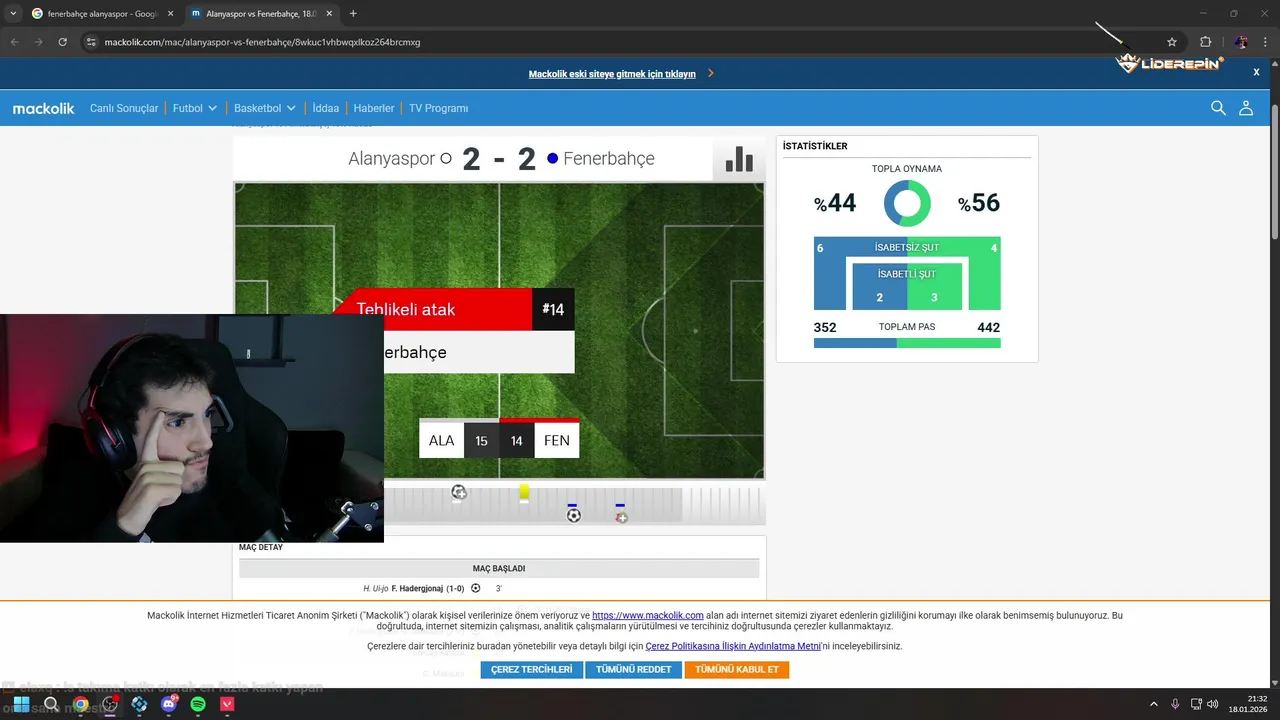Screen dimensions: 1280x720
Task: Open Chrome from the taskbar
Action: tap(80, 704)
